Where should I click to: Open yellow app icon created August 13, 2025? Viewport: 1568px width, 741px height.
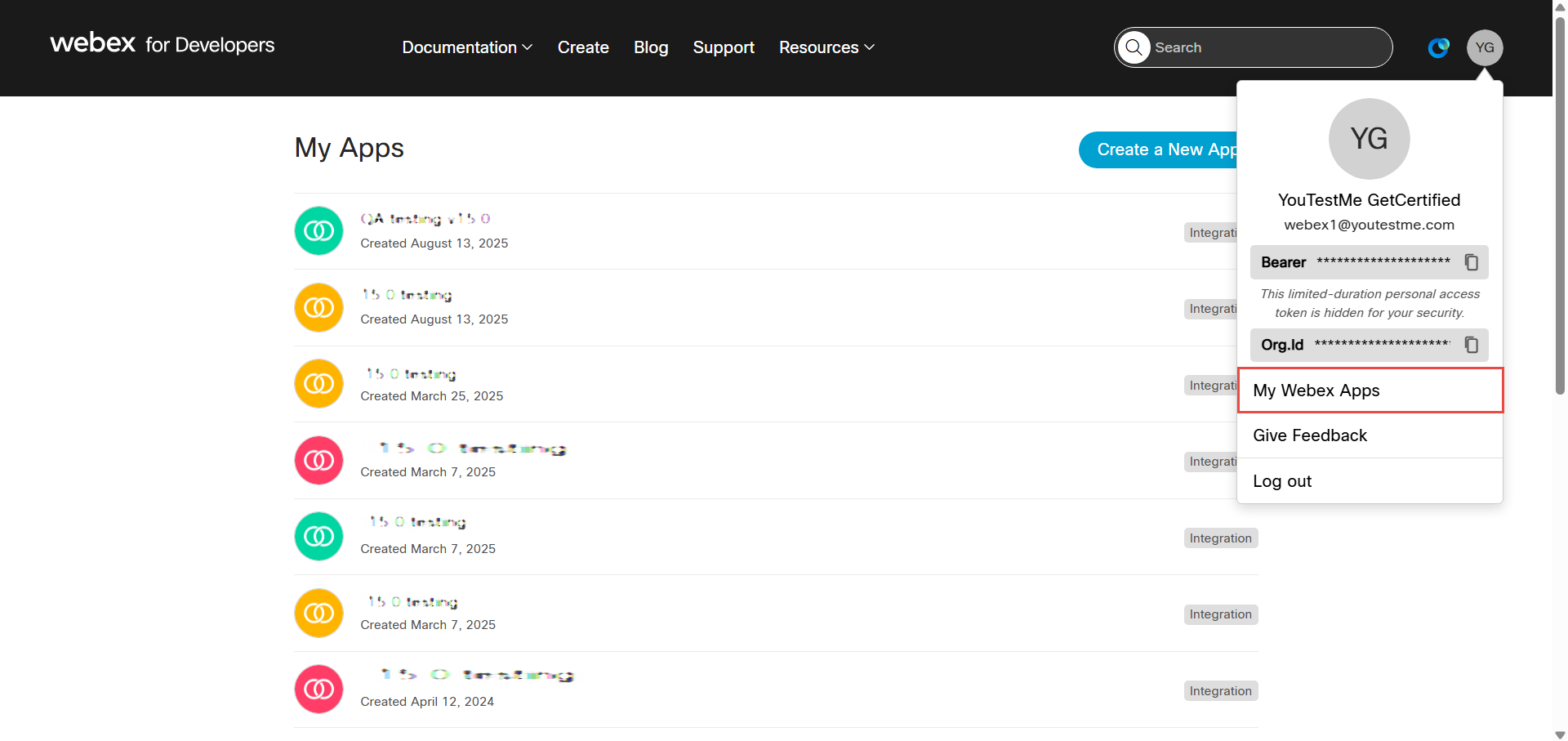(x=318, y=307)
